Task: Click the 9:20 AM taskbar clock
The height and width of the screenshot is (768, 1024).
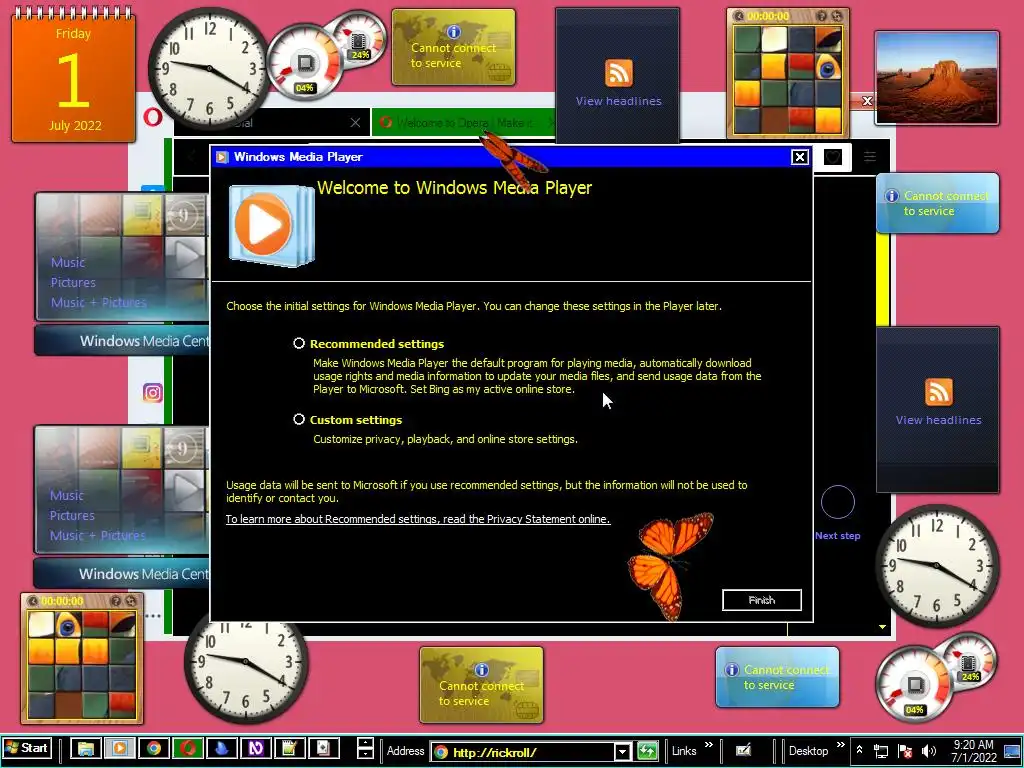Action: pos(973,751)
